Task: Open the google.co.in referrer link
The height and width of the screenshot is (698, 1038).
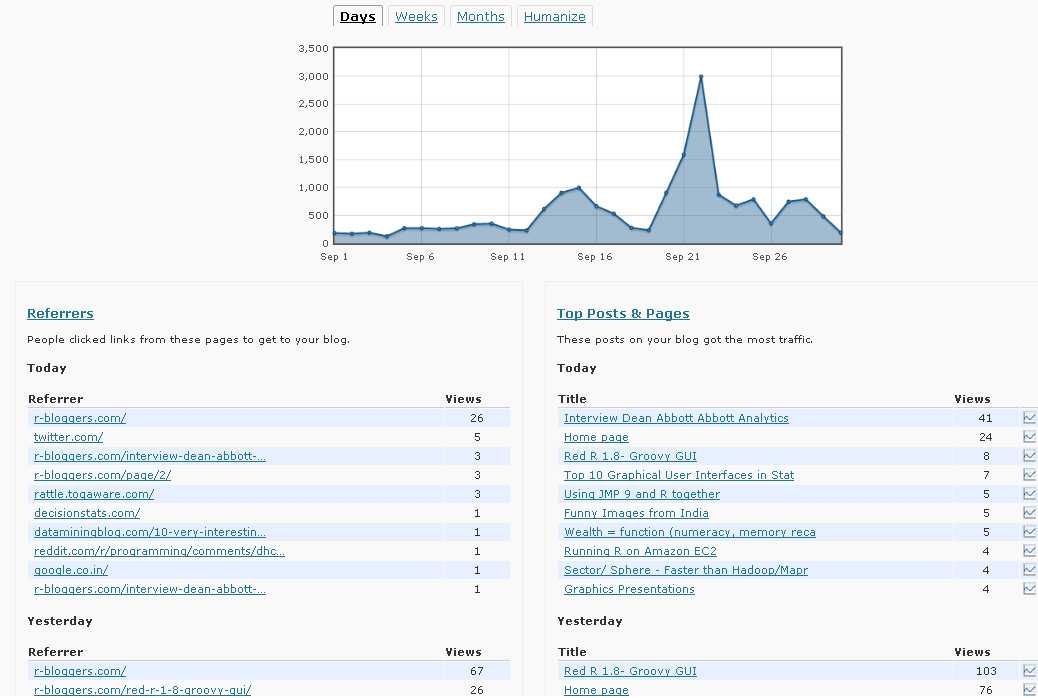Action: (71, 570)
